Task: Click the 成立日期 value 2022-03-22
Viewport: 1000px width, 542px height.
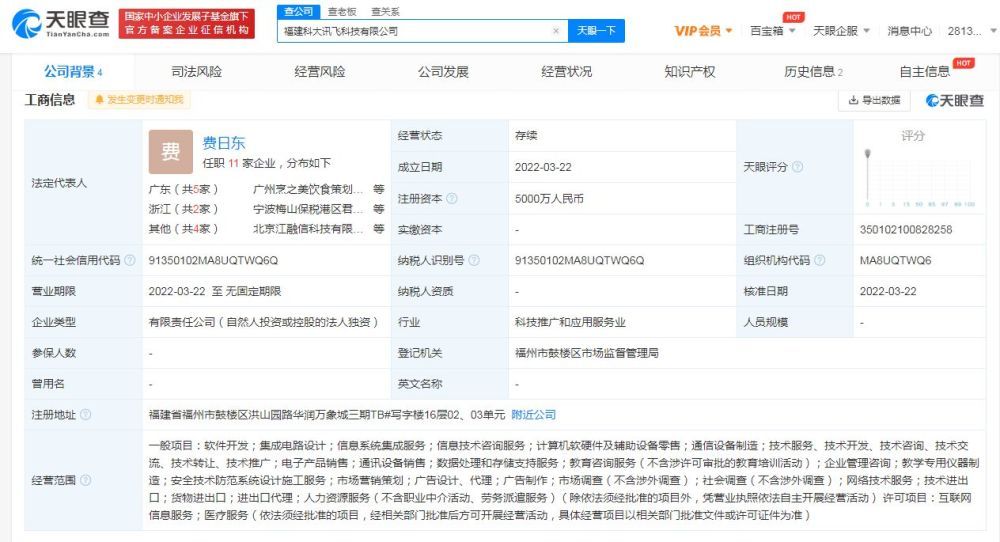Action: pyautogui.click(x=543, y=167)
